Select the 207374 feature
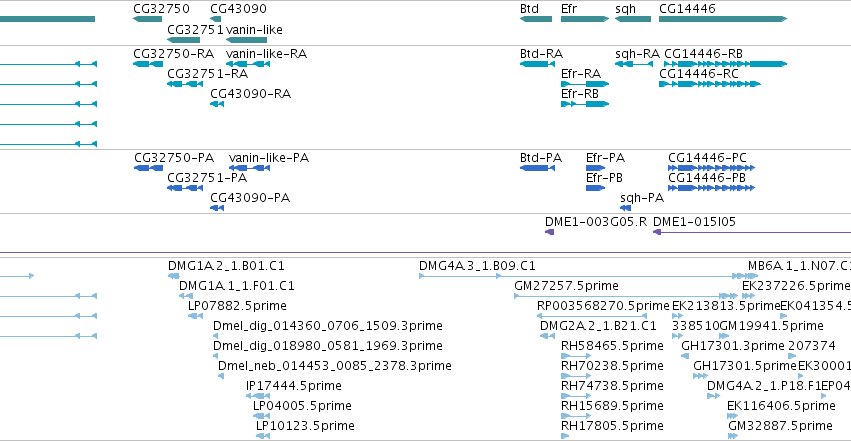This screenshot has height=441, width=851. point(792,356)
